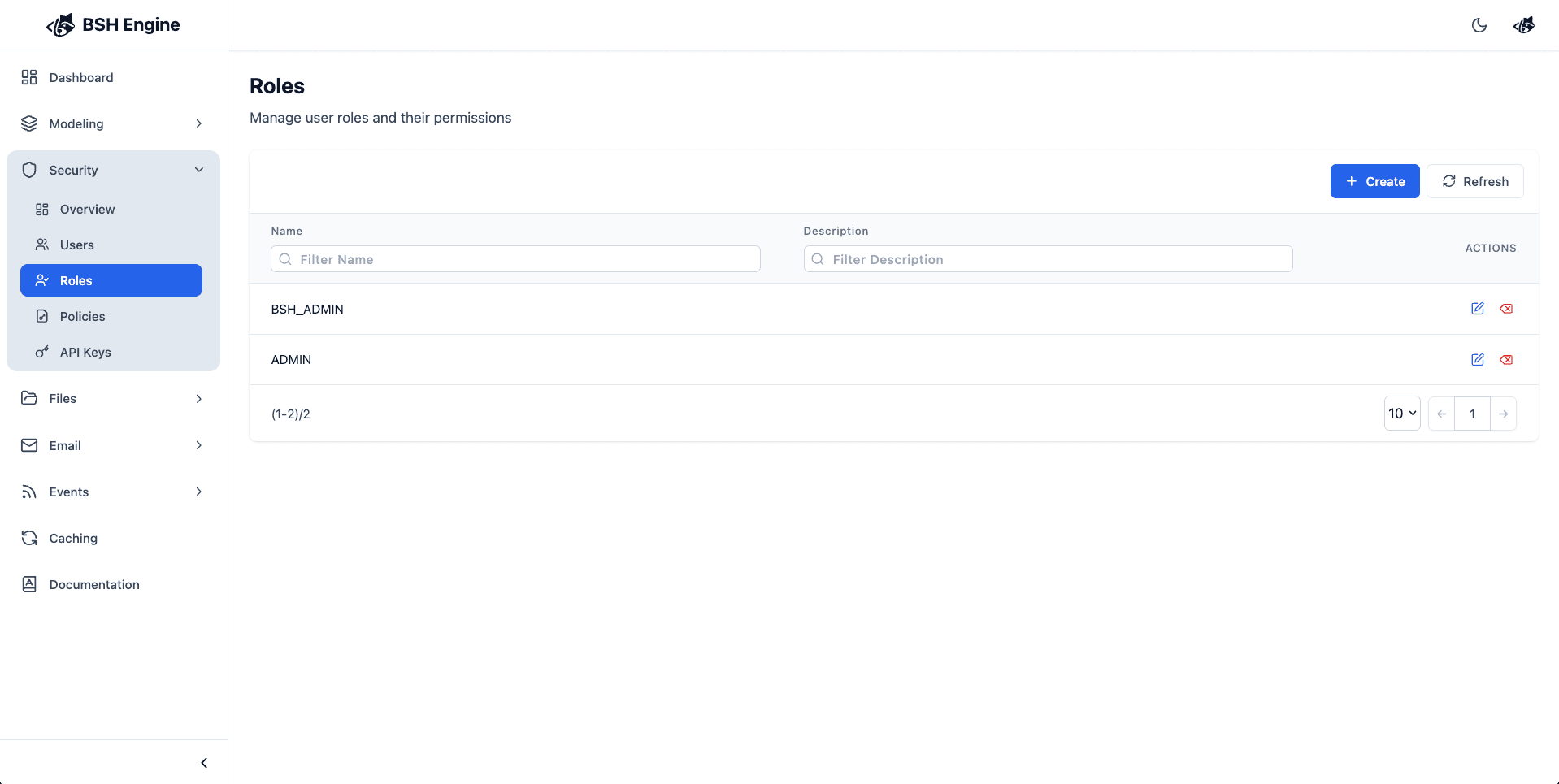This screenshot has height=784, width=1559.
Task: Navigate to Policies in Security menu
Action: pos(82,316)
